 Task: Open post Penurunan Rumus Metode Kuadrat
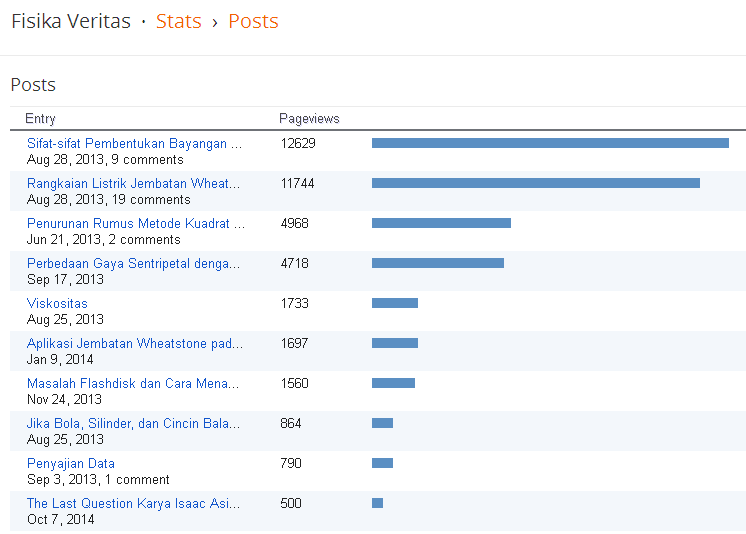point(136,223)
